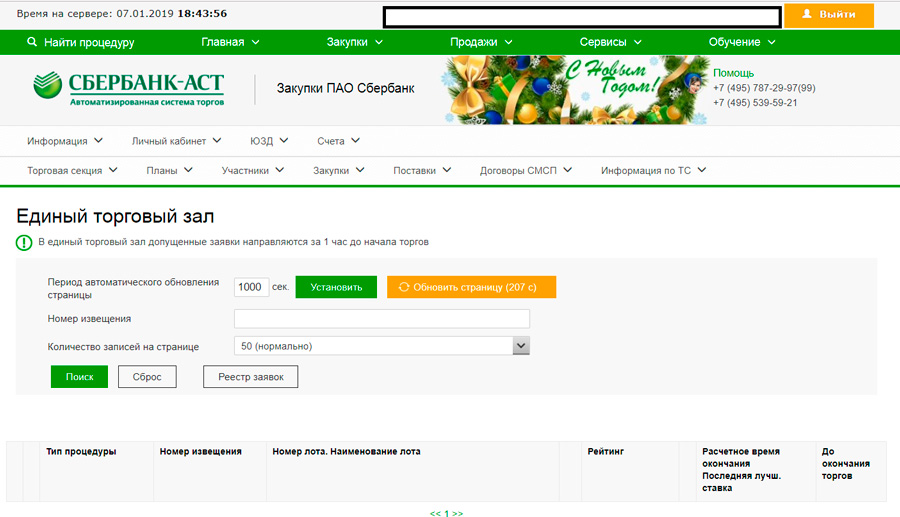Click the Сбербанк-АСТ logo

(129, 89)
